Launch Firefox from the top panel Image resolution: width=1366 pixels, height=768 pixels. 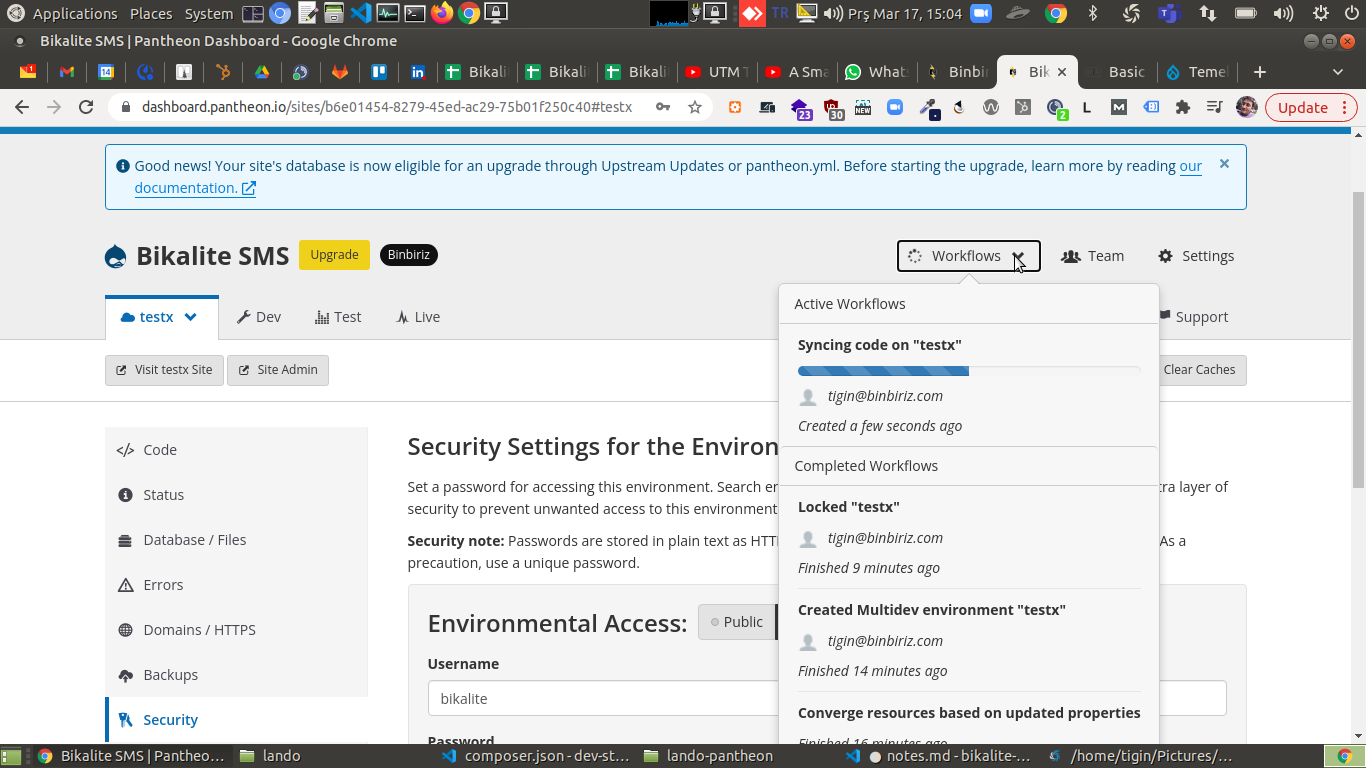click(x=441, y=13)
